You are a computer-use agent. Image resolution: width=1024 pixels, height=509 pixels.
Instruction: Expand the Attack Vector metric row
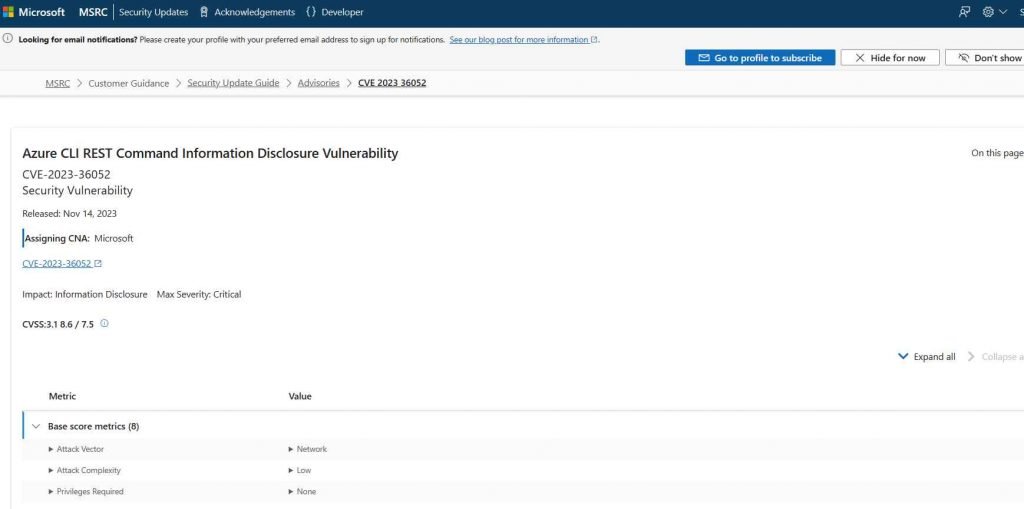pos(51,449)
